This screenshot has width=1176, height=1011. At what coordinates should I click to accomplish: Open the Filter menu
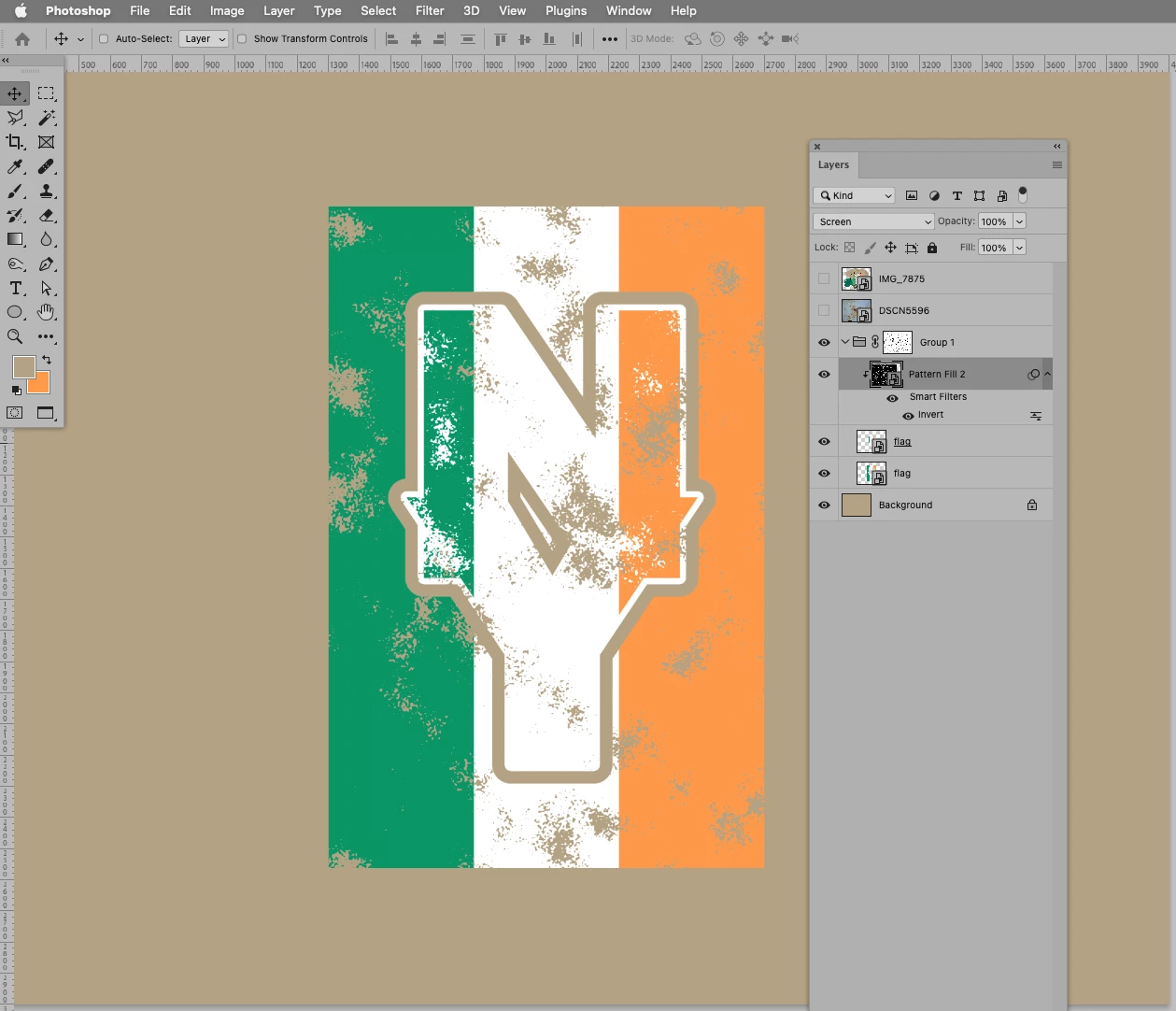(x=430, y=10)
